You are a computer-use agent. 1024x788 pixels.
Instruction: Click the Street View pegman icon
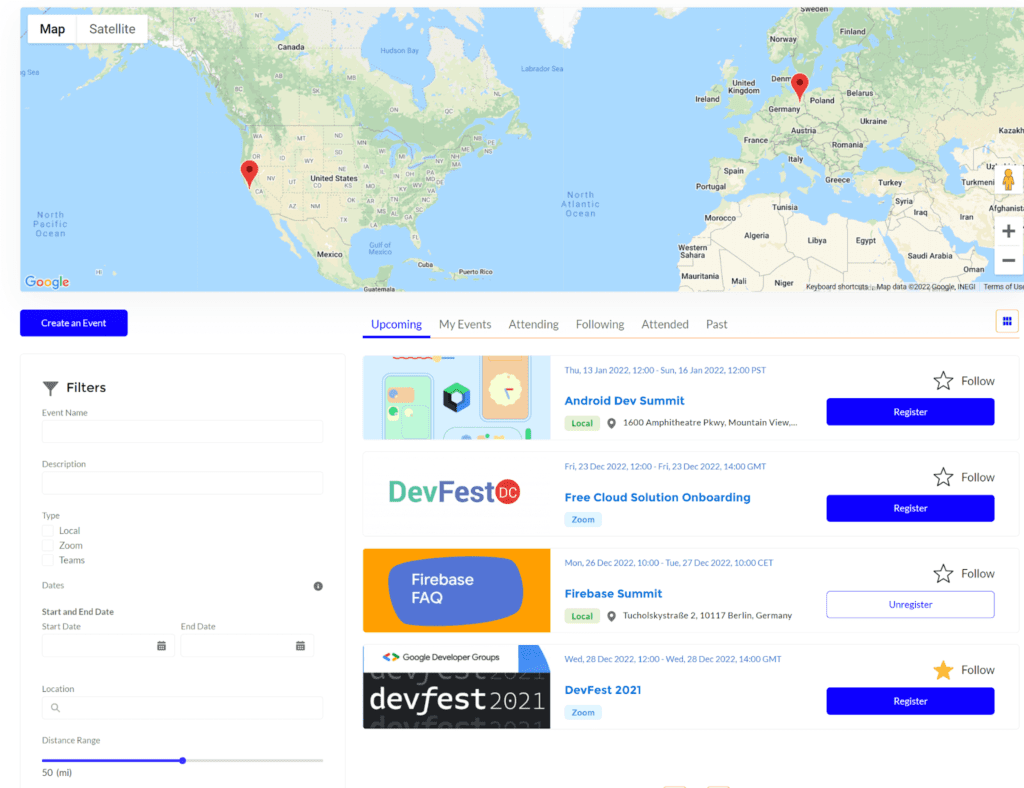(1008, 180)
